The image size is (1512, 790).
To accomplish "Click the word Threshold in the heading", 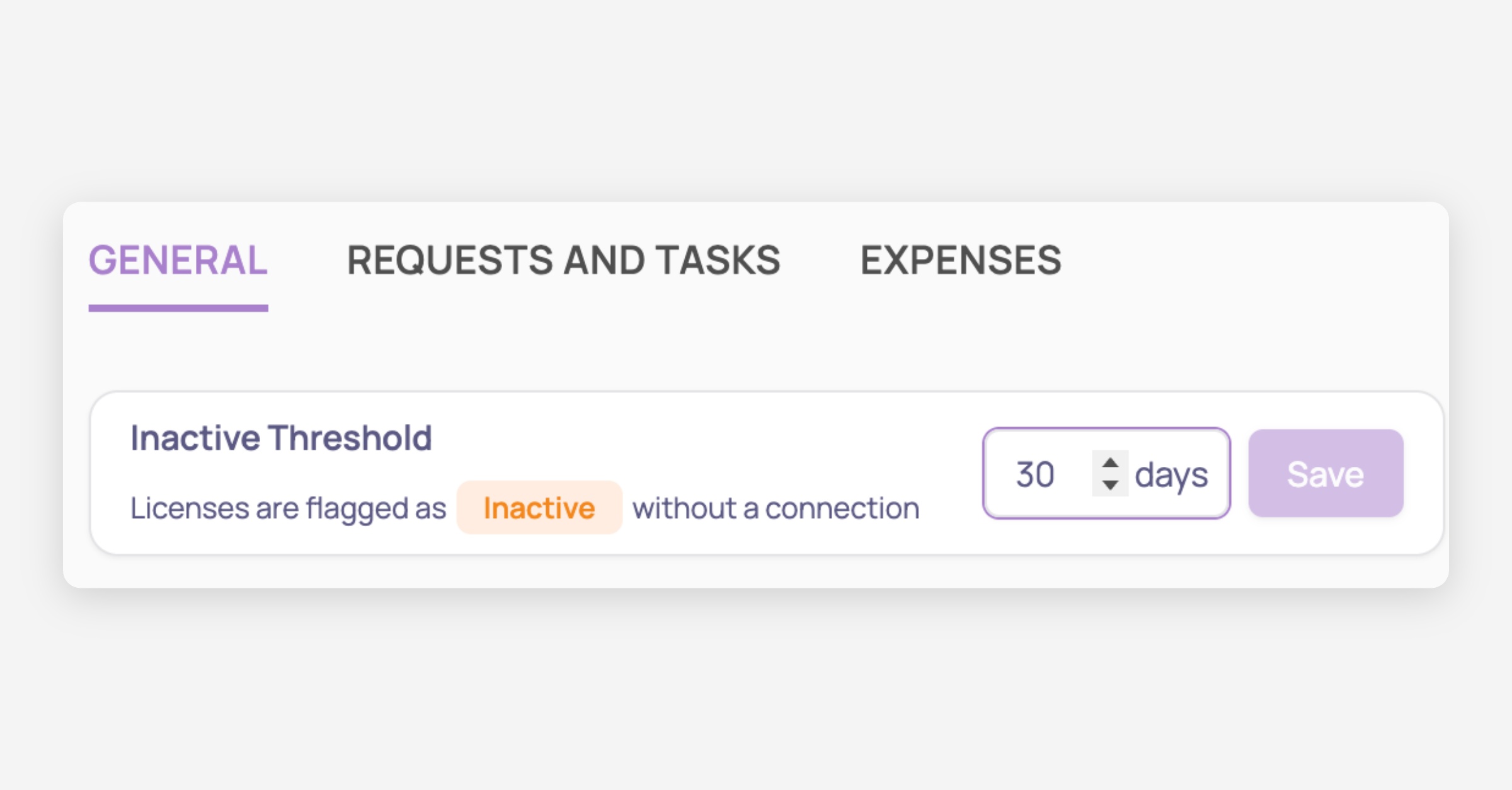I will click(x=350, y=438).
